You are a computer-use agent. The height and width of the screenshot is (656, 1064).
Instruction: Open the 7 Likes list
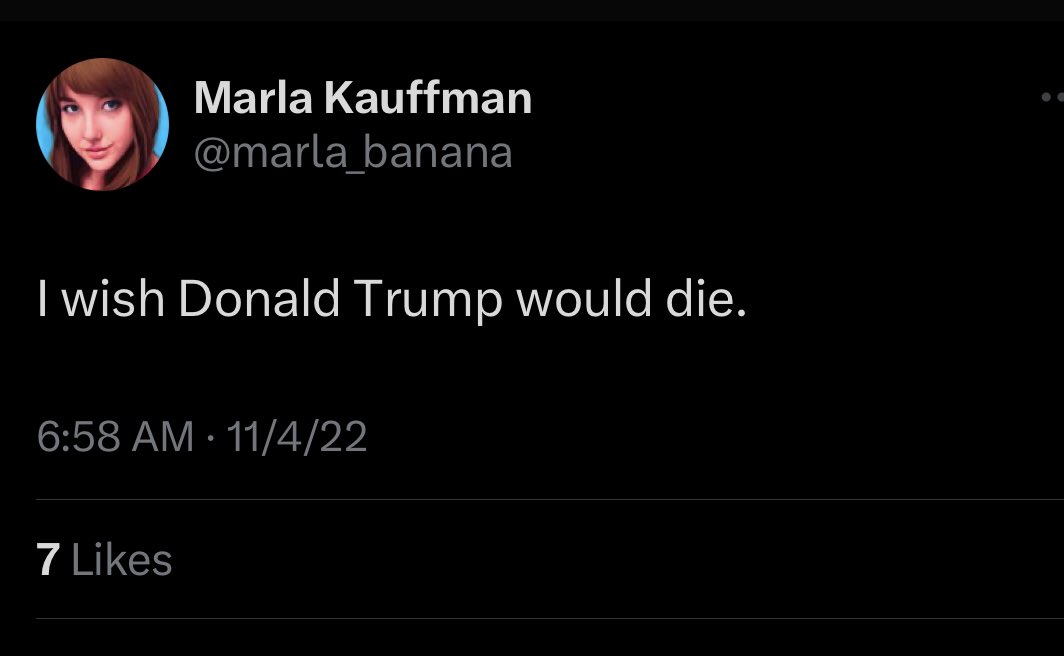pyautogui.click(x=104, y=560)
